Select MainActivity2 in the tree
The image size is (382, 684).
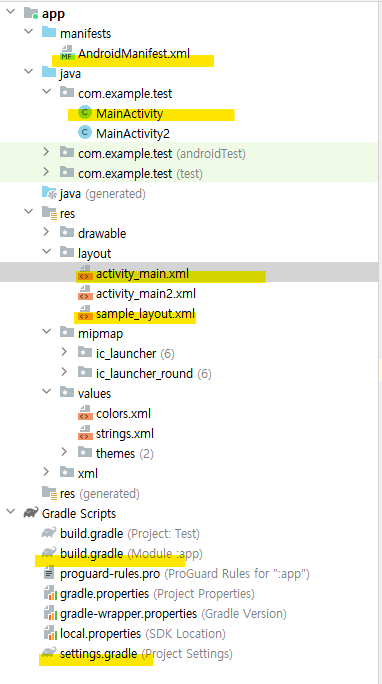pyautogui.click(x=133, y=133)
